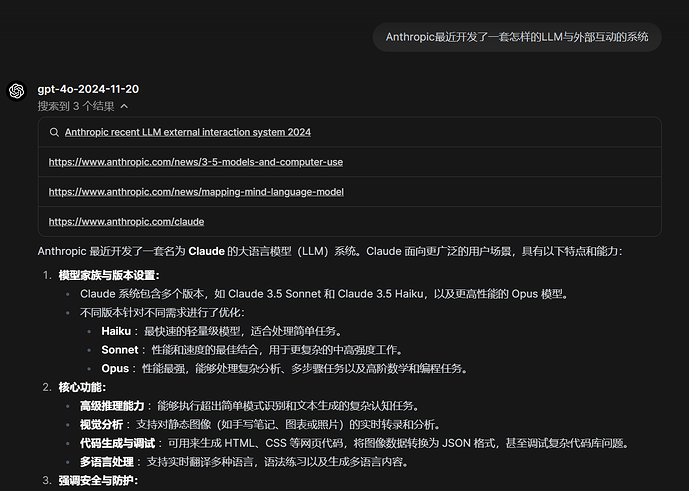Click the line '不同版本针对不同需求进行了优化:'
689x491 pixels.
pyautogui.click(x=162, y=313)
